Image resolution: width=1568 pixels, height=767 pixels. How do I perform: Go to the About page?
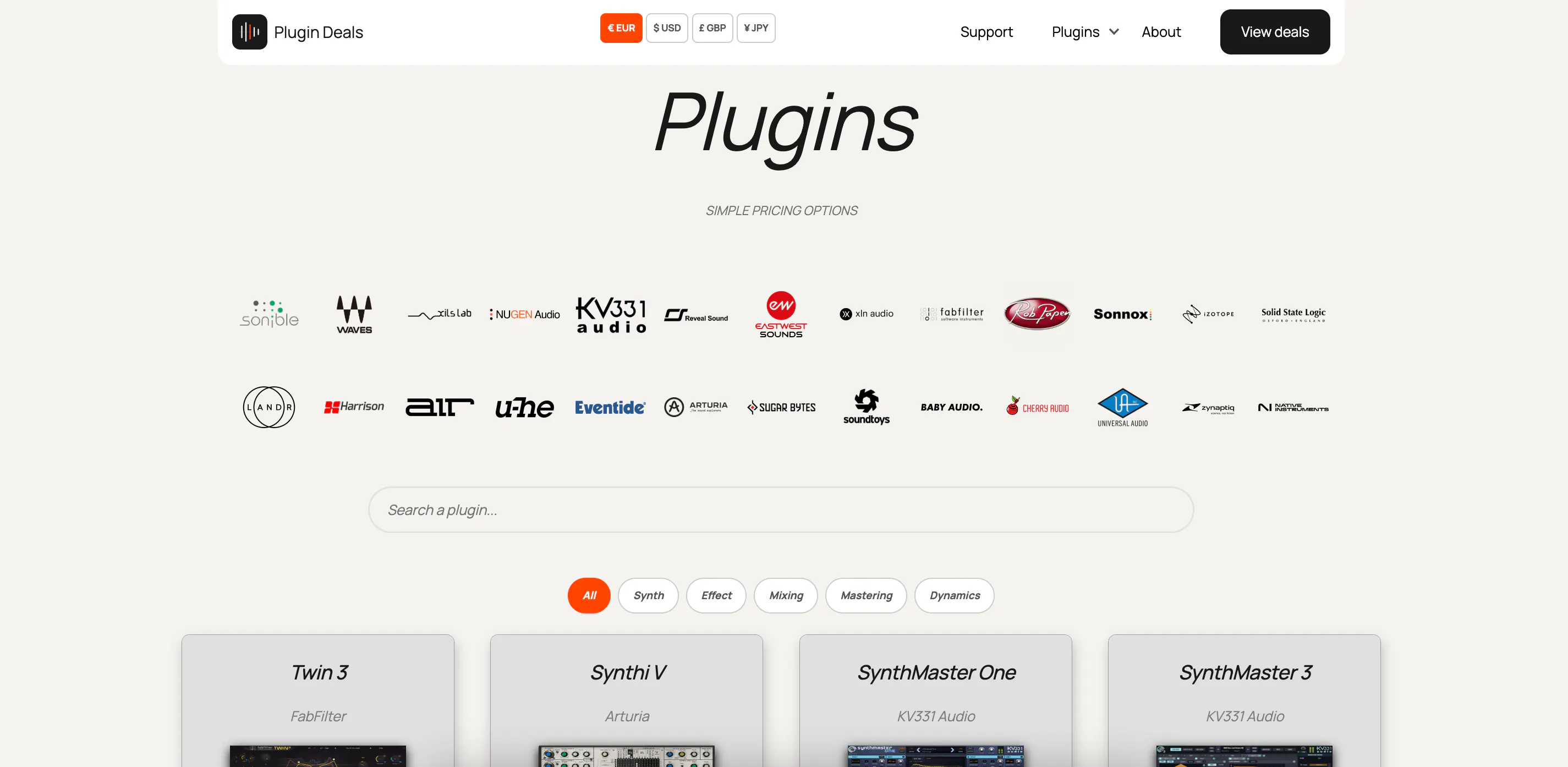(1161, 32)
